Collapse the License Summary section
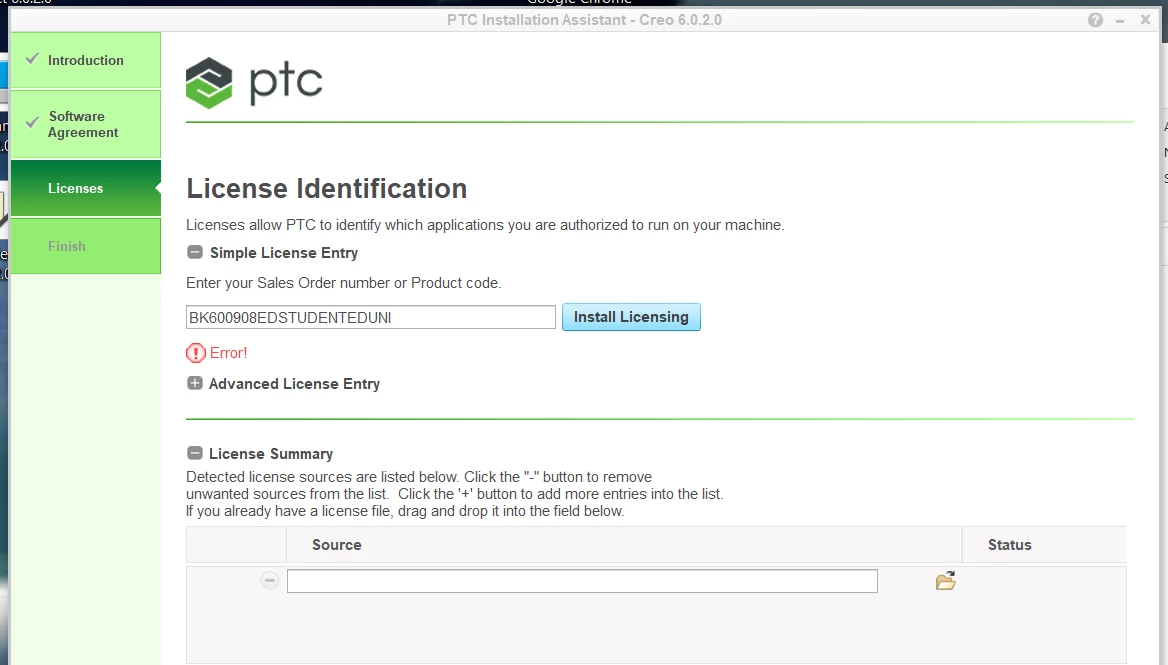 click(194, 453)
